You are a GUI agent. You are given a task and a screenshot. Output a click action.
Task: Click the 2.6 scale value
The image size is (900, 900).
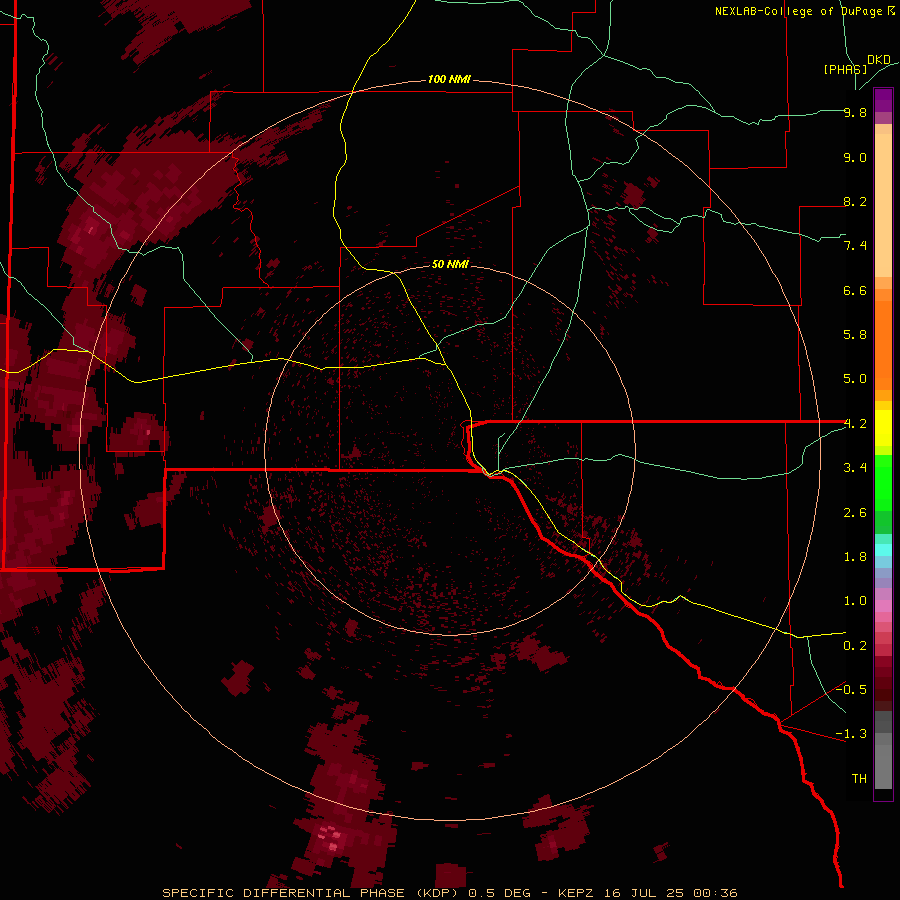(x=855, y=513)
